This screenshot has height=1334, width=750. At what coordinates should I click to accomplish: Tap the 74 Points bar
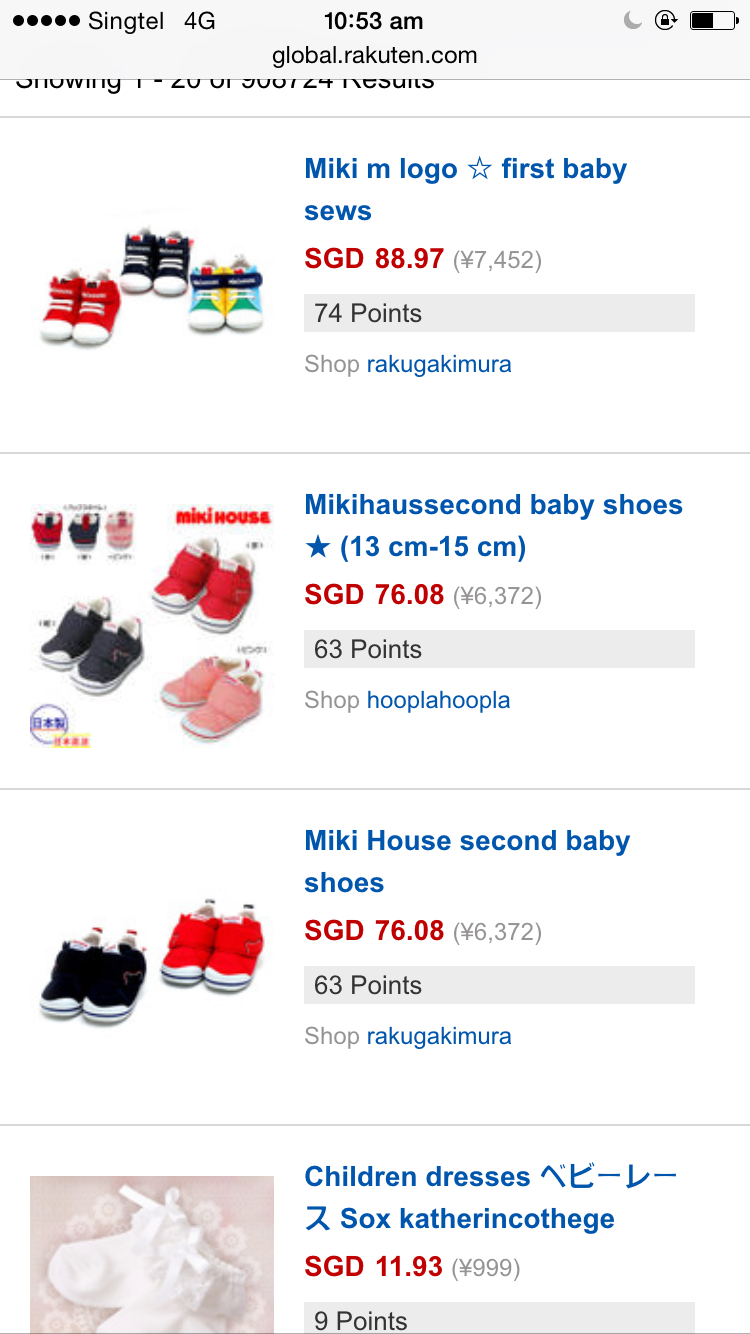click(x=499, y=313)
